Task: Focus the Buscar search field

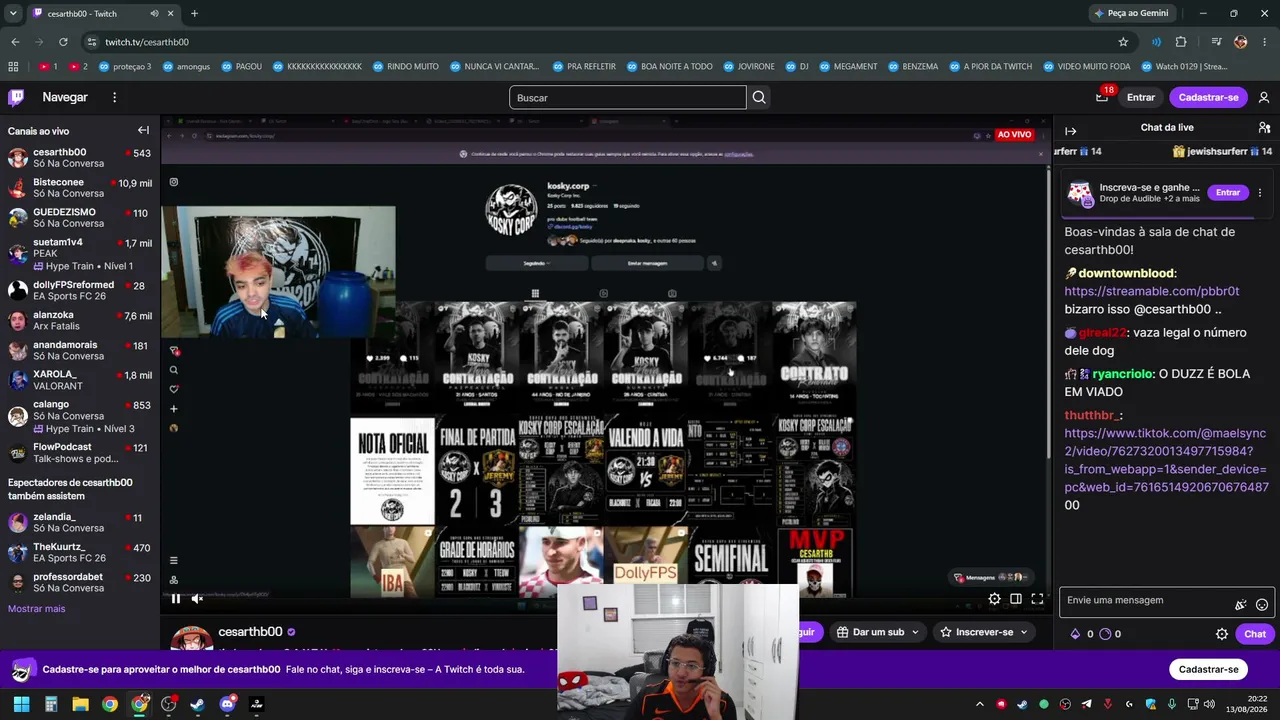Action: pyautogui.click(x=628, y=97)
